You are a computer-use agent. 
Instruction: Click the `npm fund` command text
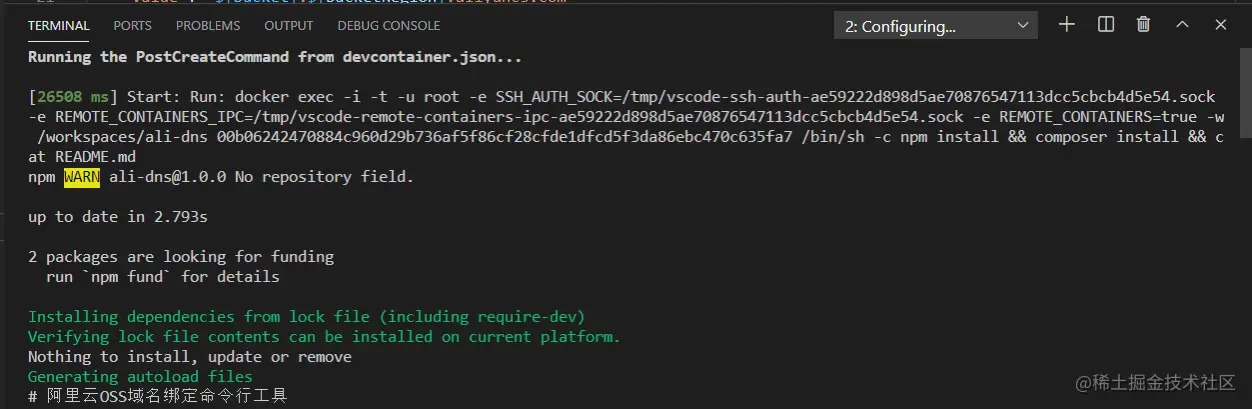(x=127, y=277)
